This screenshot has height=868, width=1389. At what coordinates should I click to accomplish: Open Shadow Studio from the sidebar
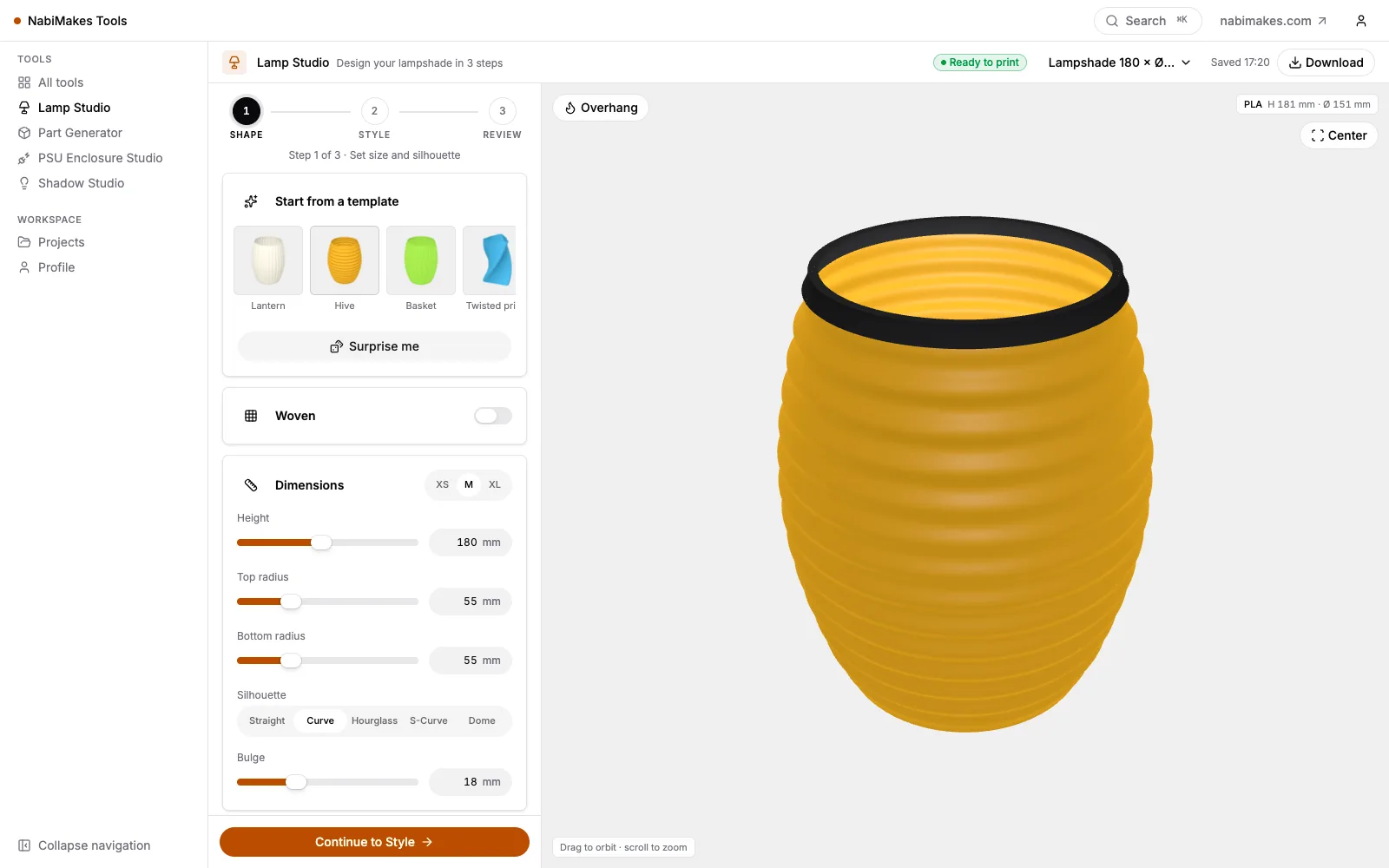81,183
